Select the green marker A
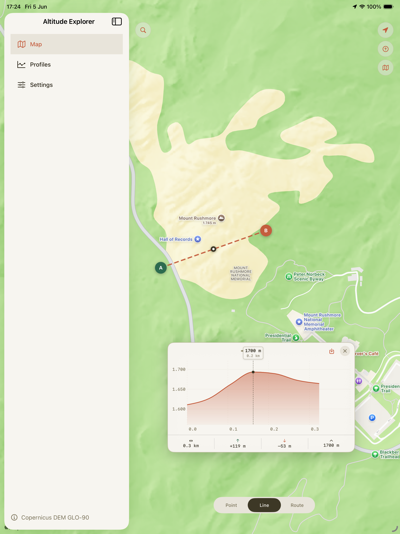 tap(161, 268)
